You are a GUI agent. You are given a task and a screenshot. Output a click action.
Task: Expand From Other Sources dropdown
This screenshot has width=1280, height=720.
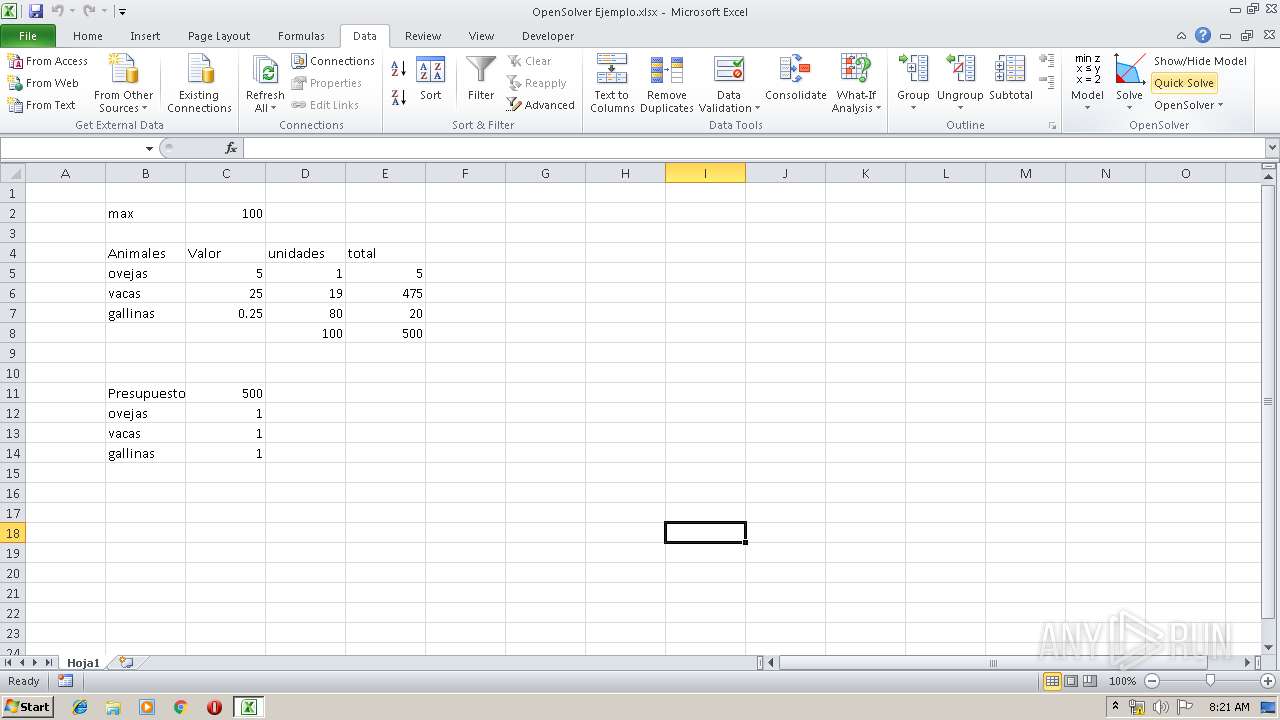pyautogui.click(x=123, y=102)
